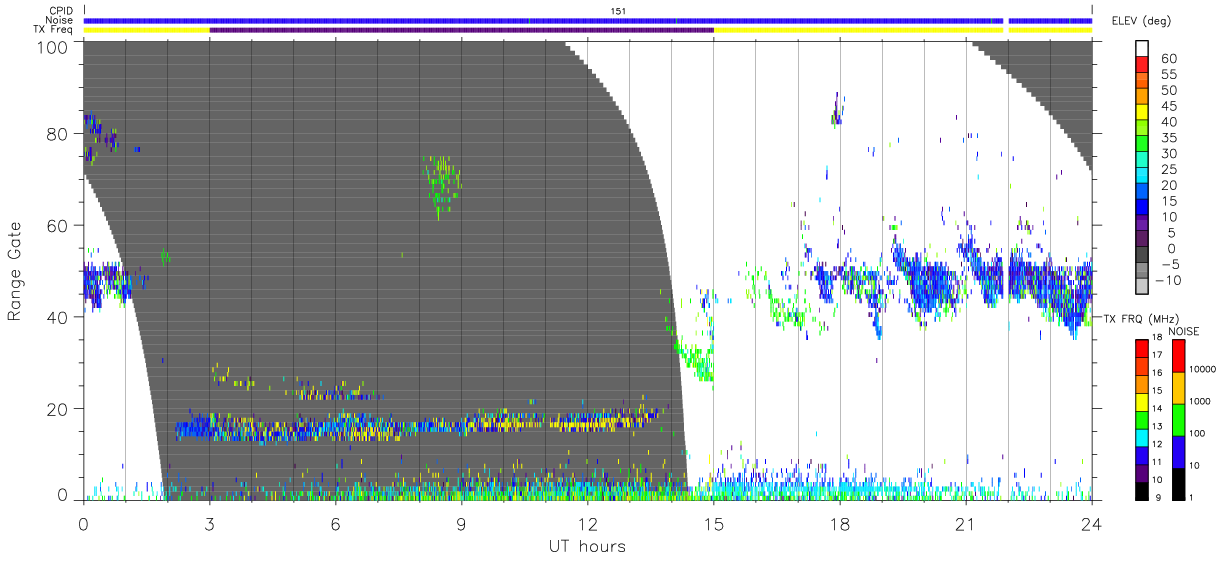Click the '25' label on ELEV colorbar
Image resolution: width=1228 pixels, height=567 pixels.
1169,170
